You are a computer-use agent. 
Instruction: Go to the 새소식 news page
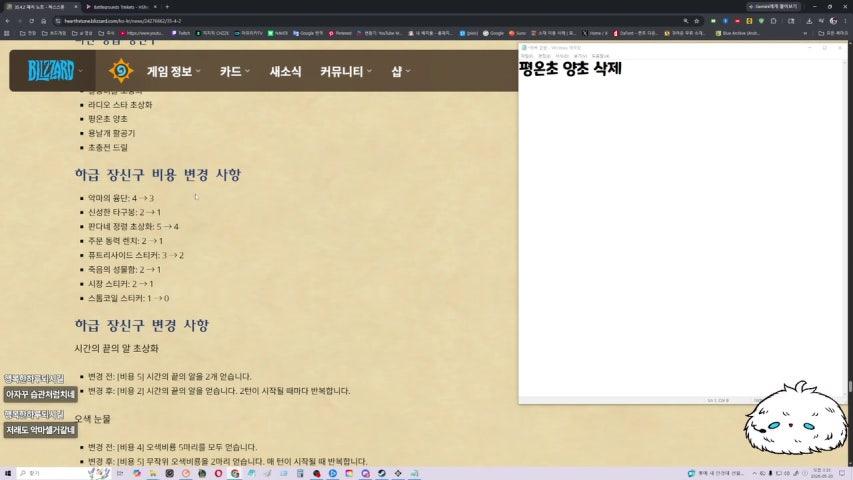click(285, 71)
